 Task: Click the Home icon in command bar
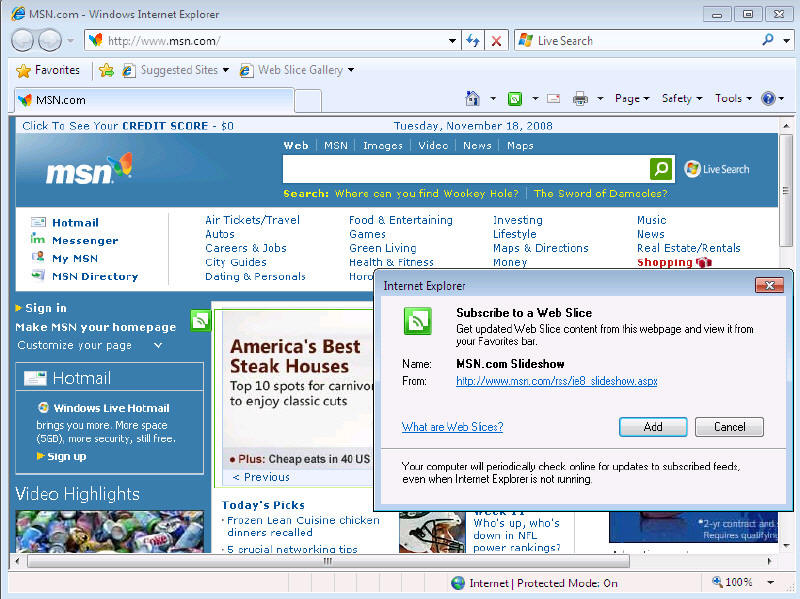pos(472,98)
